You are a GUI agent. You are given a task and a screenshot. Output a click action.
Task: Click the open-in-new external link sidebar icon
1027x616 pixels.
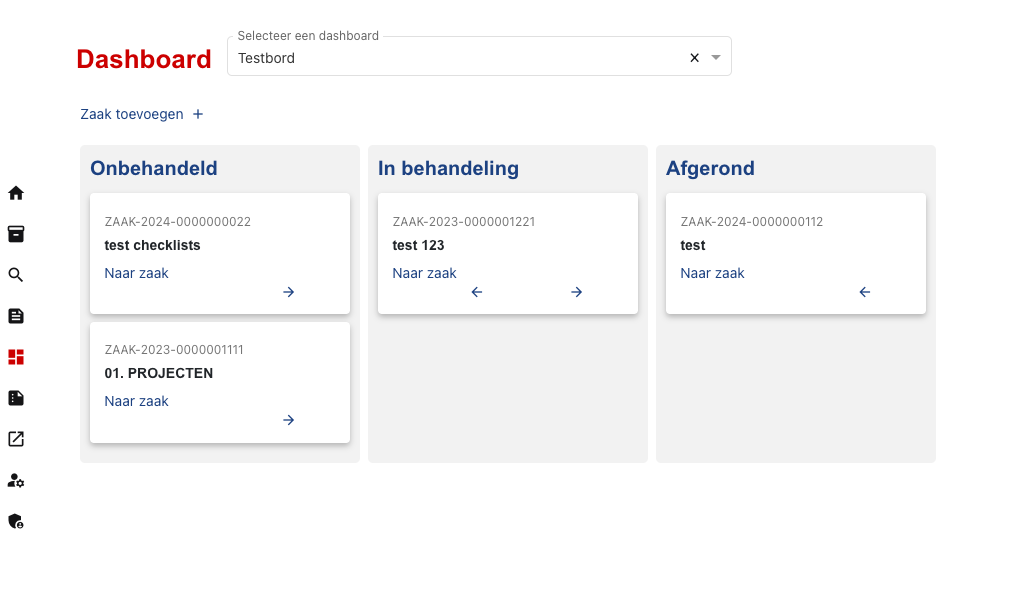coord(16,439)
